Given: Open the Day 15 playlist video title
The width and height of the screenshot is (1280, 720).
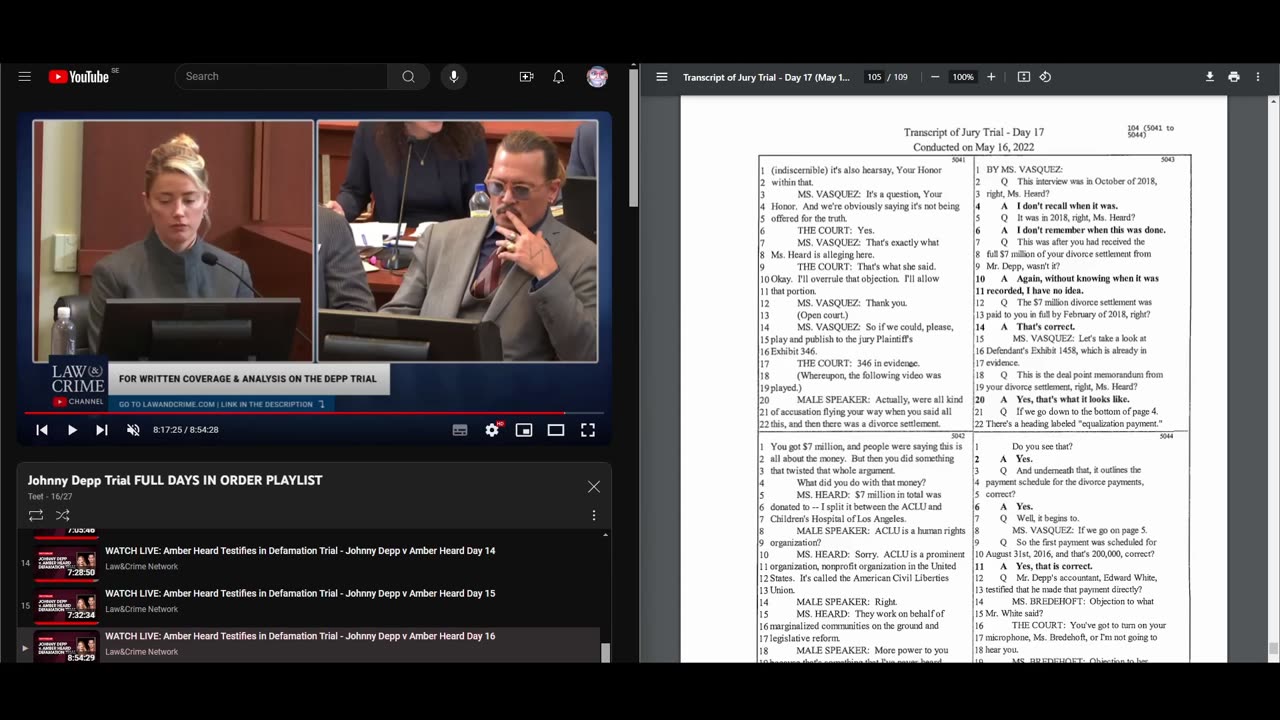Looking at the screenshot, I should pyautogui.click(x=300, y=594).
